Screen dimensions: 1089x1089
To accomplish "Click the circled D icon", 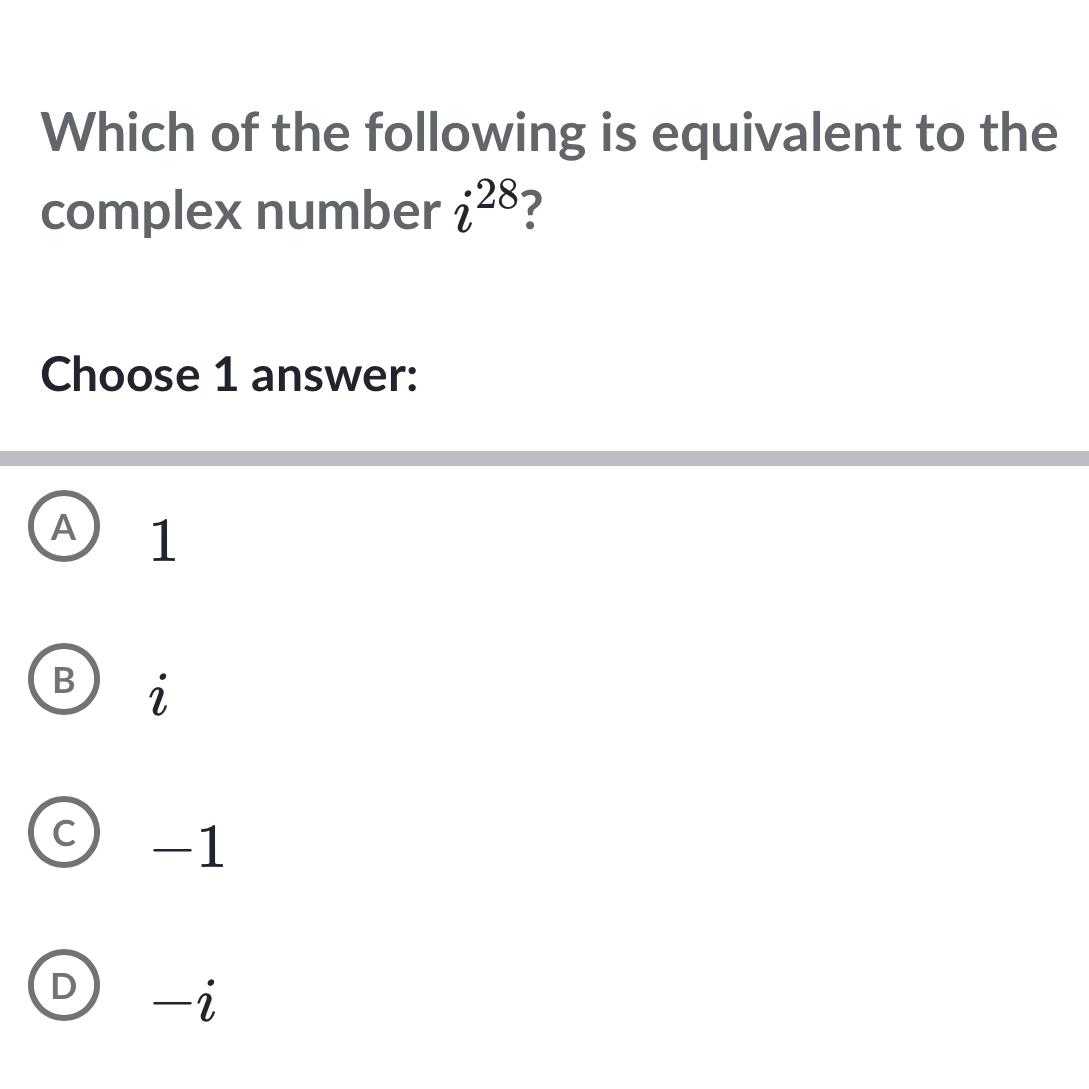I will 64,986.
